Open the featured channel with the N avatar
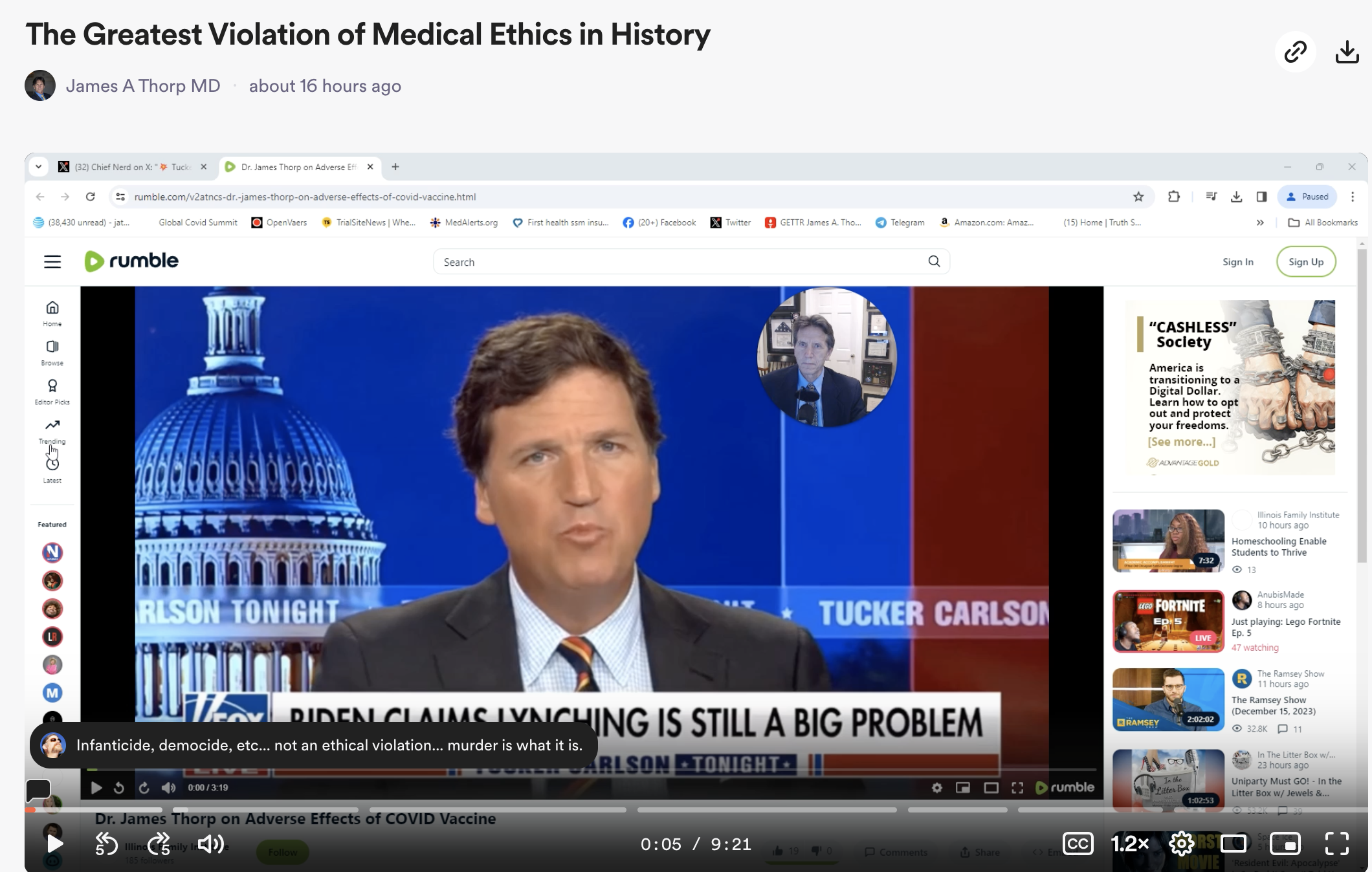The image size is (1372, 872). [x=52, y=552]
